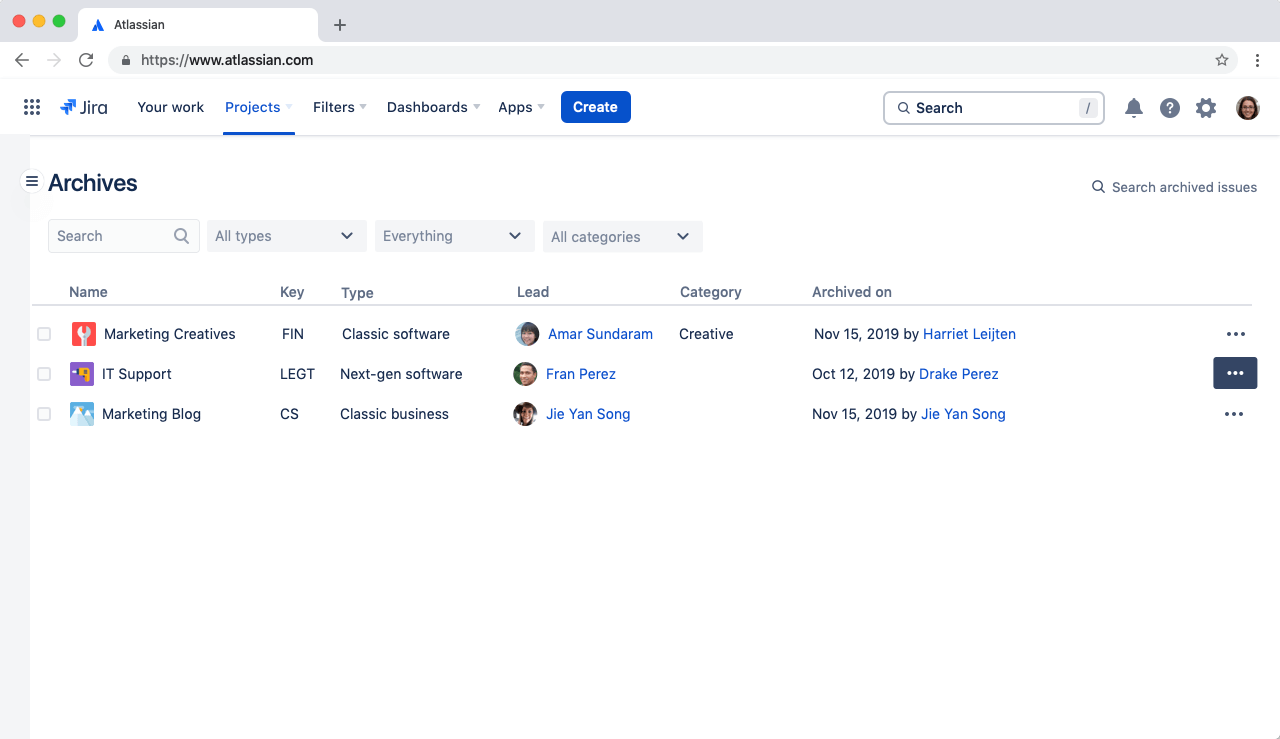Screen dimensions: 1280x739
Task: Expand the Everything filter dropdown
Action: click(454, 235)
